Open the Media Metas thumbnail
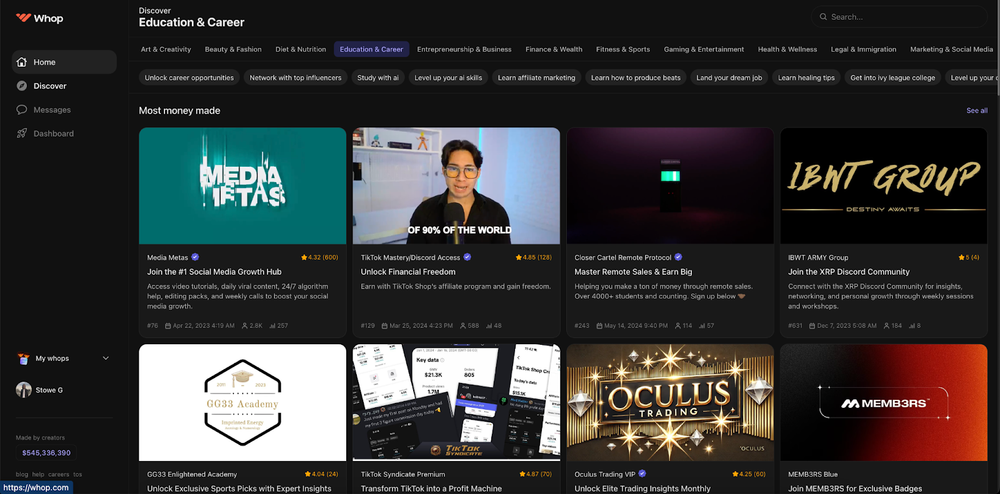Viewport: 1000px width, 494px height. pyautogui.click(x=244, y=185)
